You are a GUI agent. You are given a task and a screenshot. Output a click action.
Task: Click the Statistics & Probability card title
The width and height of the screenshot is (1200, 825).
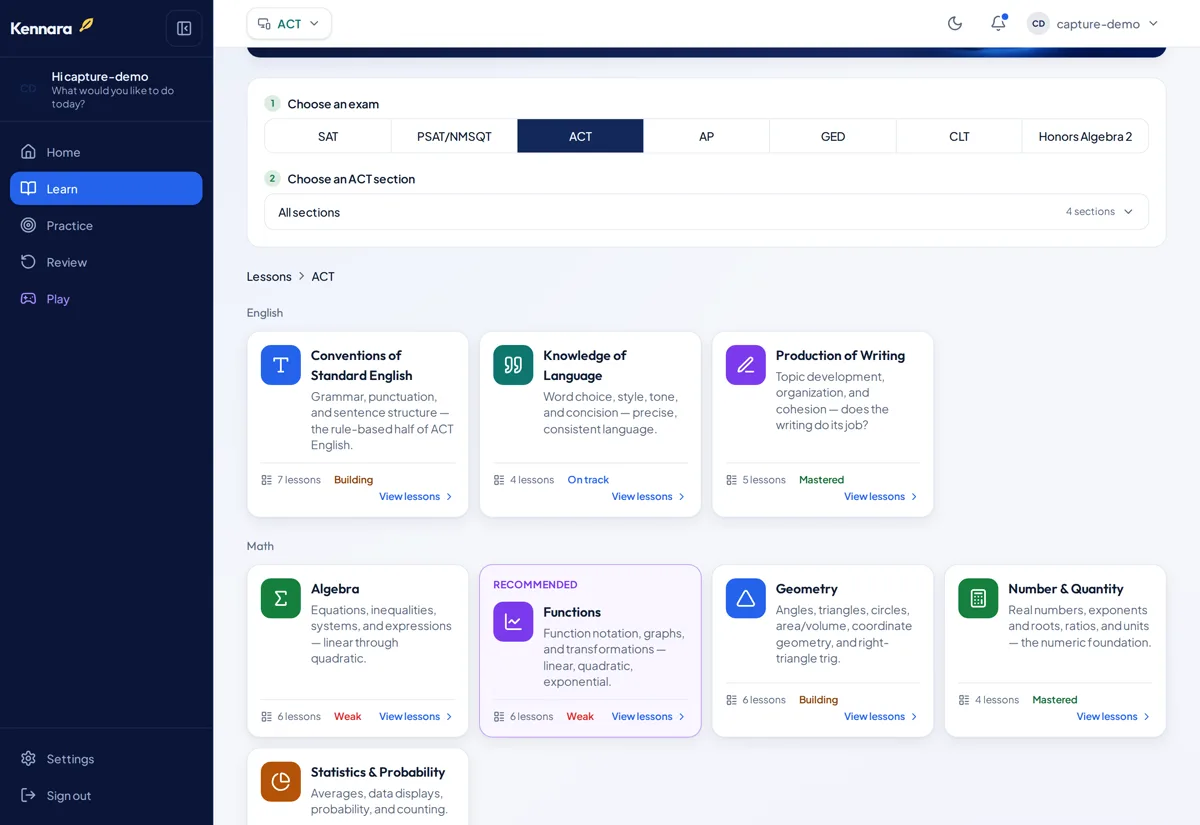coord(378,772)
